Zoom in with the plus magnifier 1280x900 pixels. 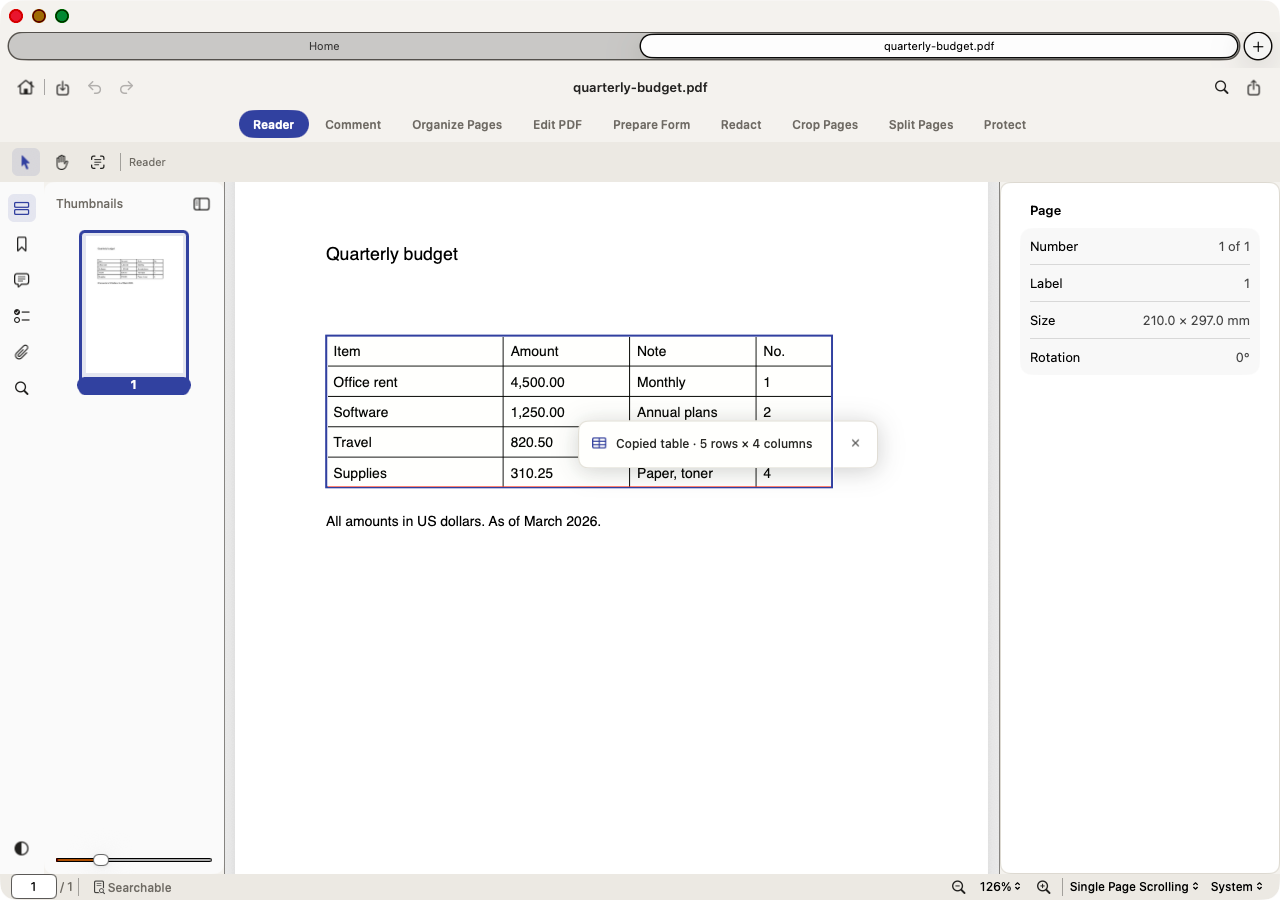pyautogui.click(x=1044, y=887)
